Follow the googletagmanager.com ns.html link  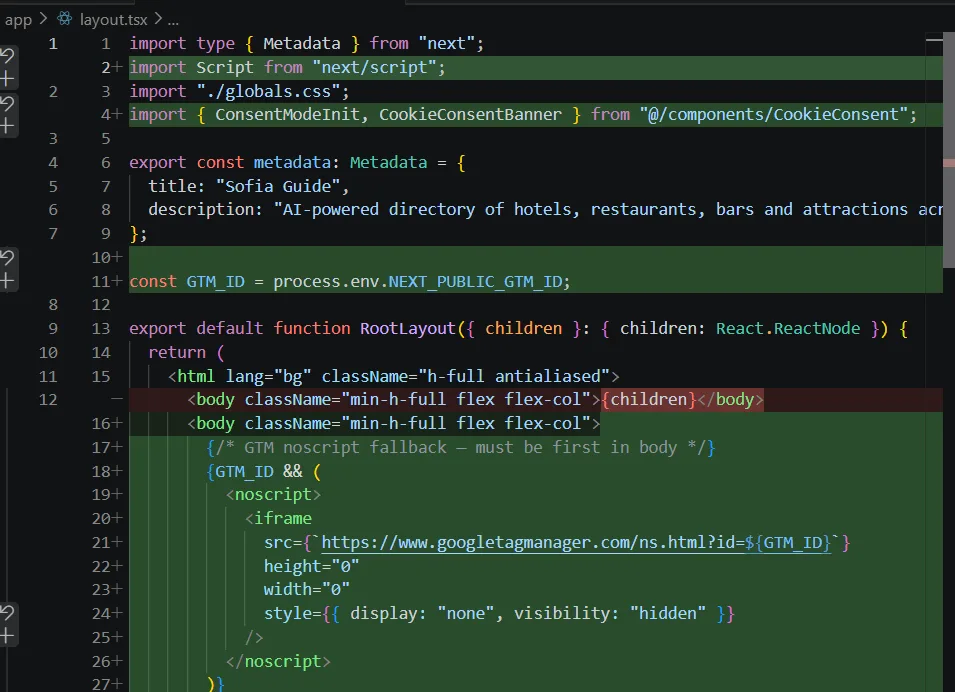click(576, 542)
